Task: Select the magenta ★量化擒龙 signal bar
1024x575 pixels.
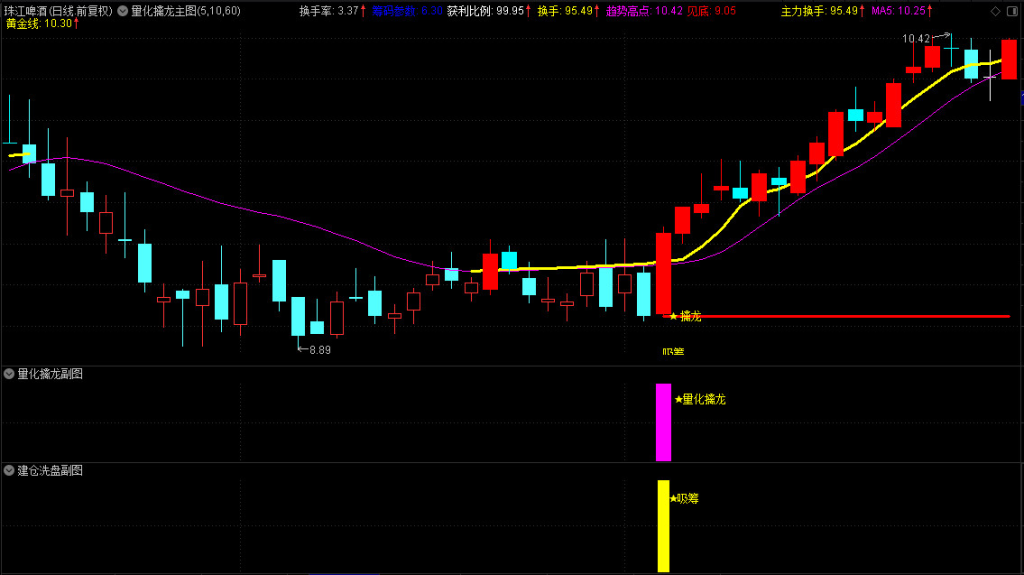Action: click(x=664, y=422)
